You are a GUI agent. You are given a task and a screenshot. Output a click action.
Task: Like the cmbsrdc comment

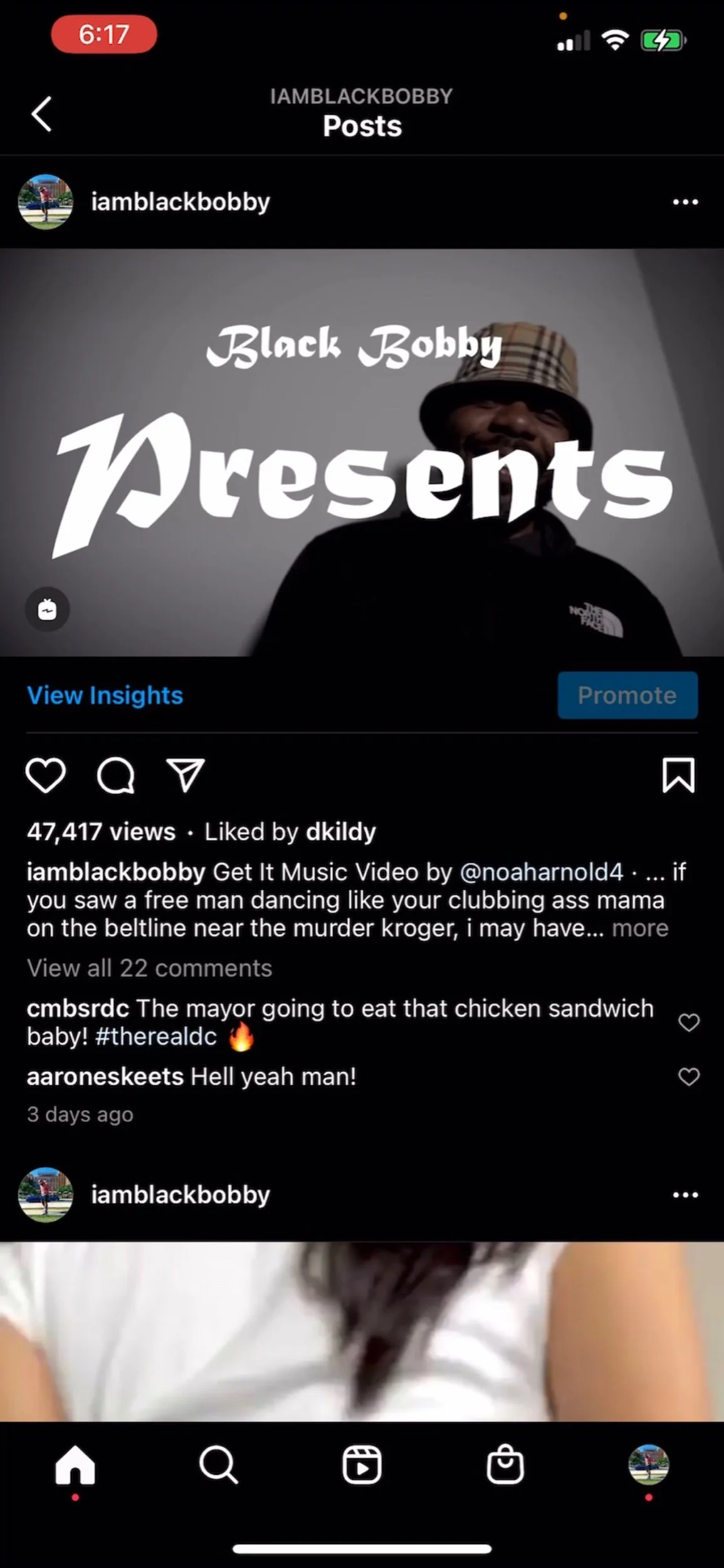pos(689,1022)
